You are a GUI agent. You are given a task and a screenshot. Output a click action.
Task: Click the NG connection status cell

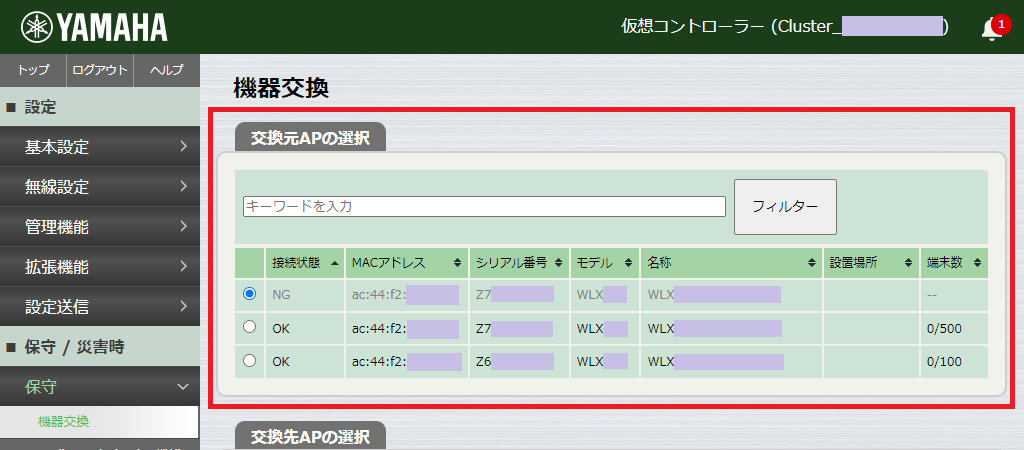(305, 295)
